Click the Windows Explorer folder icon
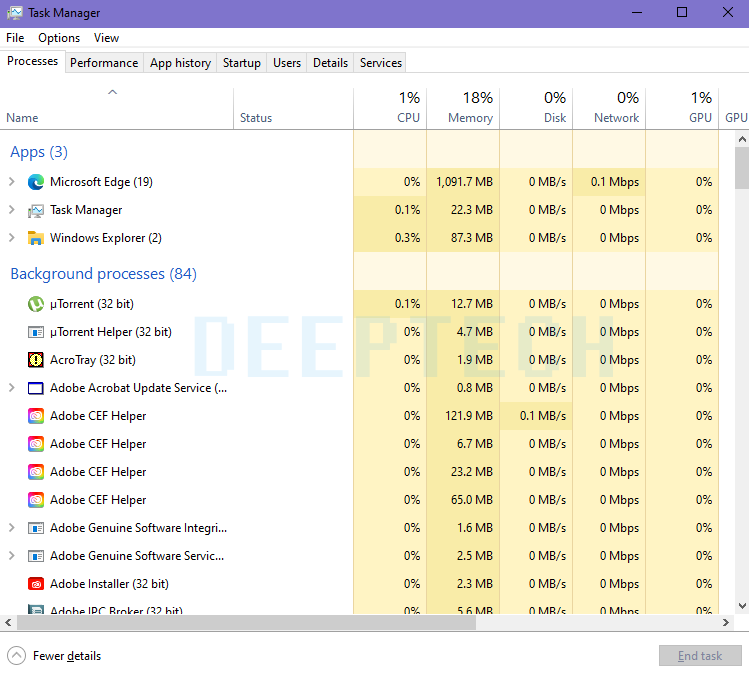 36,238
